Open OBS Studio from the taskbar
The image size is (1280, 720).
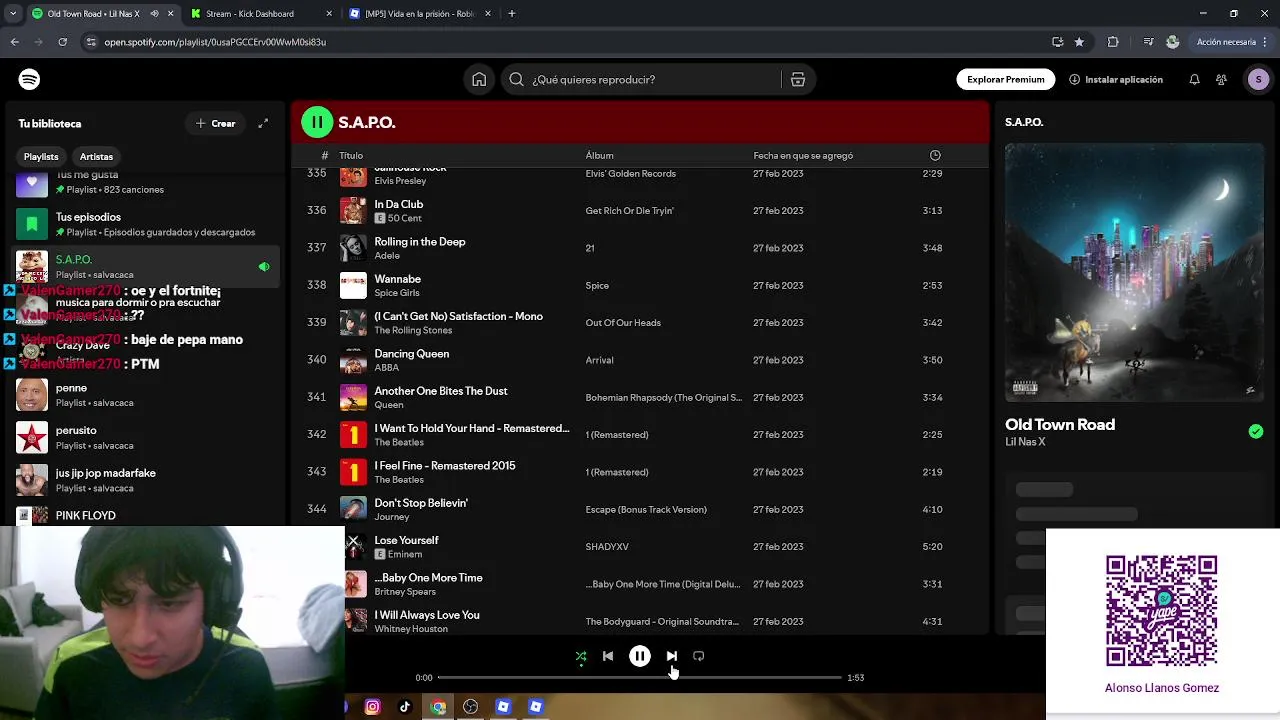pos(470,707)
